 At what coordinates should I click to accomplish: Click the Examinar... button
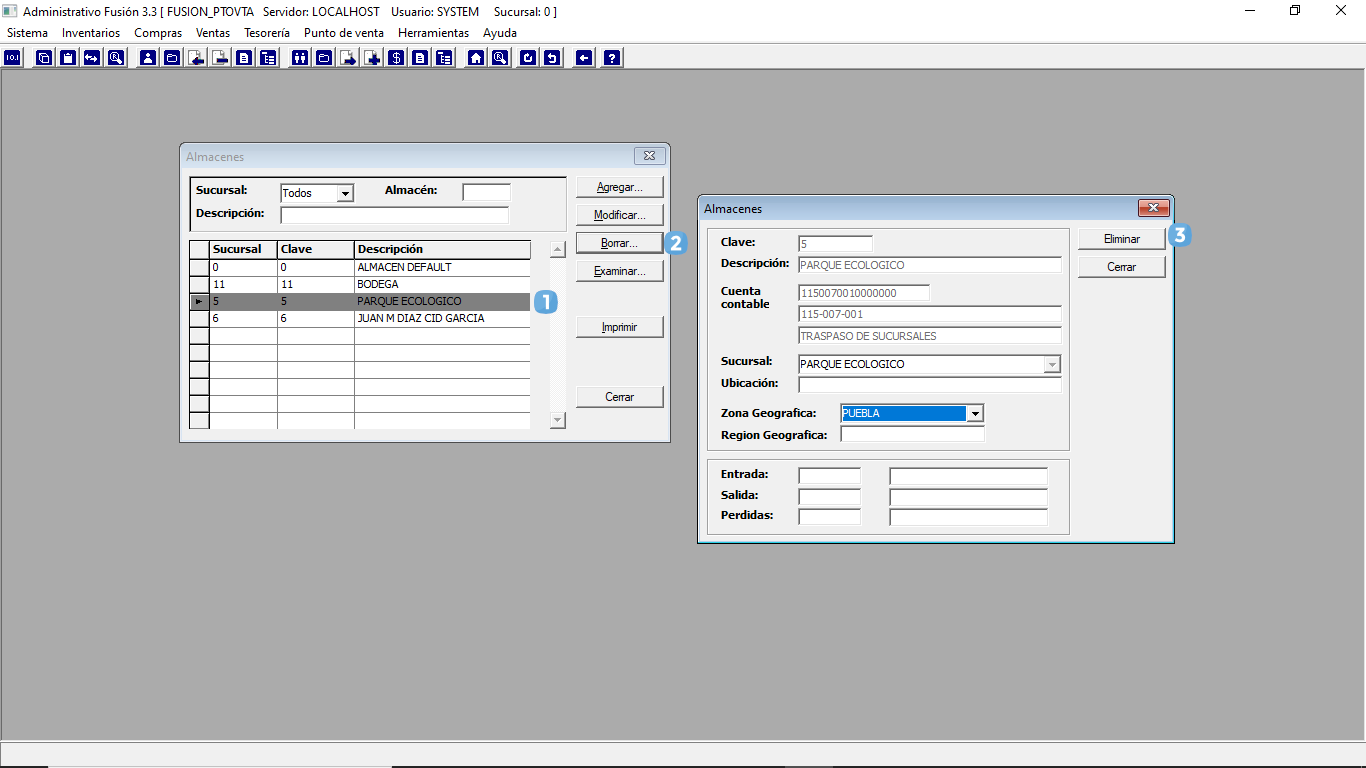pos(620,271)
